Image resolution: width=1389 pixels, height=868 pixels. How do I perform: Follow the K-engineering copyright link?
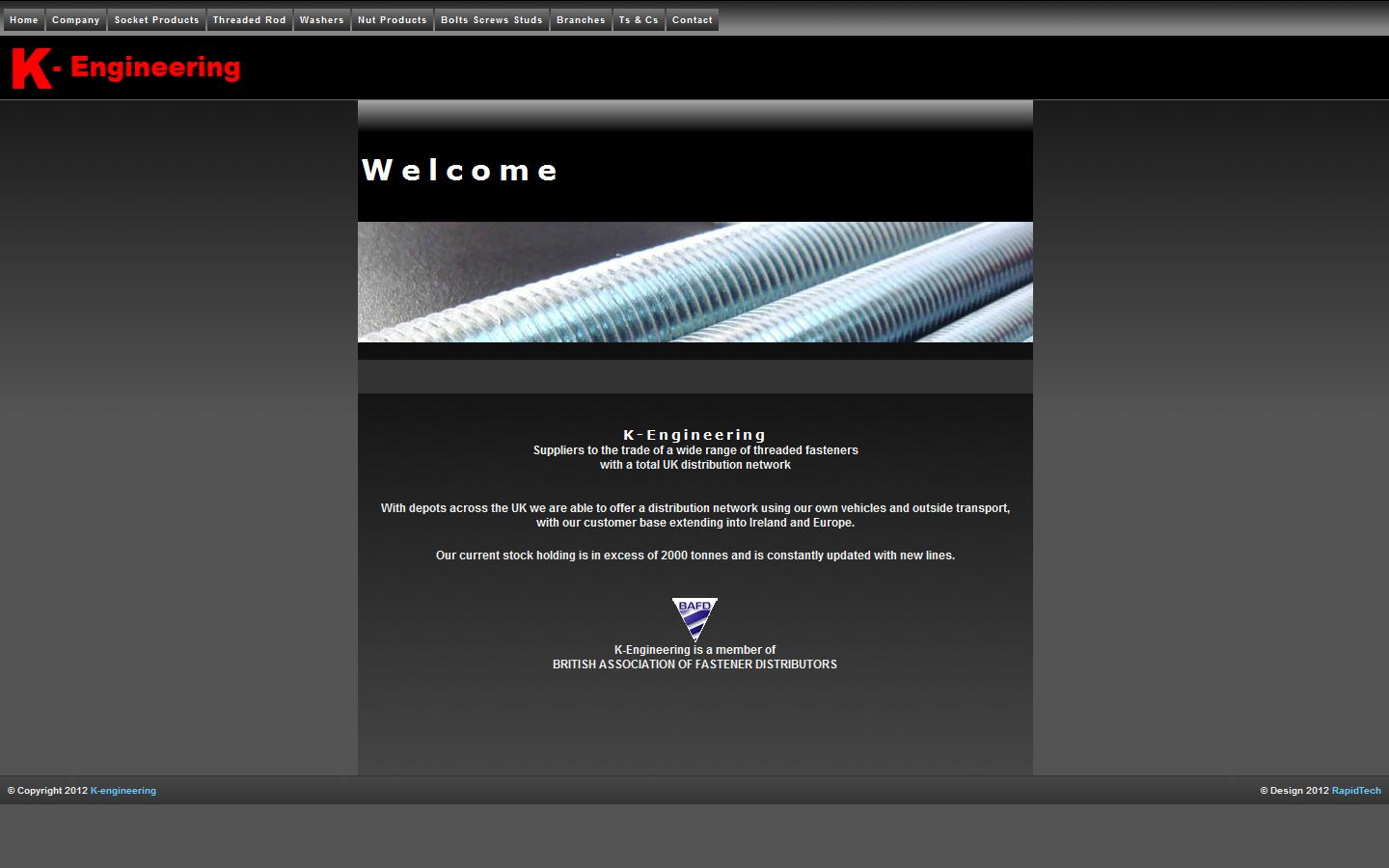point(123,790)
